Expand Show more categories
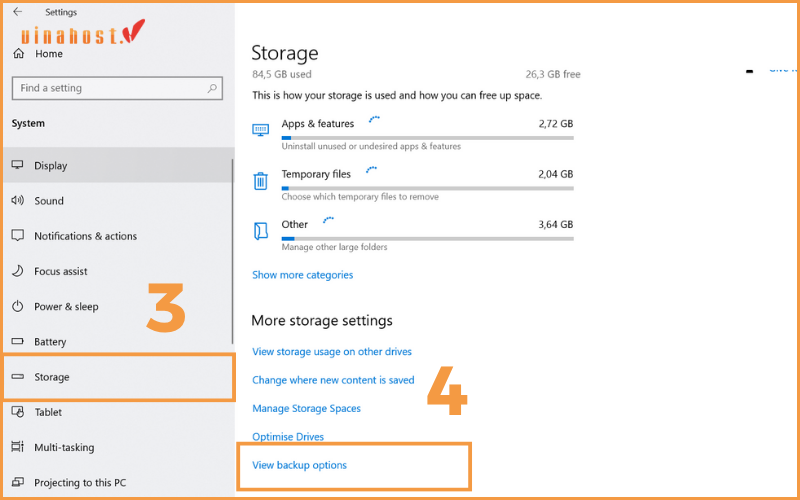Screen dimensions: 800x500 302,275
